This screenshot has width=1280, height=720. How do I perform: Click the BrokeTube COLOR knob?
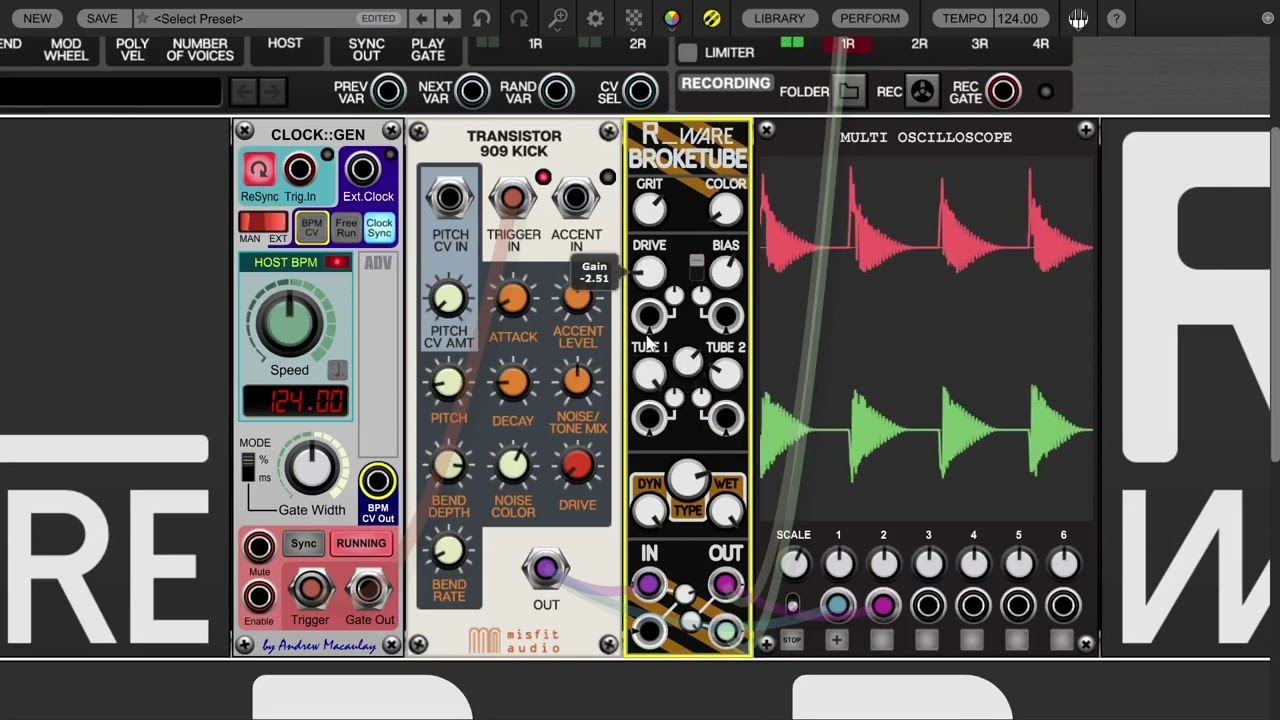tap(725, 209)
